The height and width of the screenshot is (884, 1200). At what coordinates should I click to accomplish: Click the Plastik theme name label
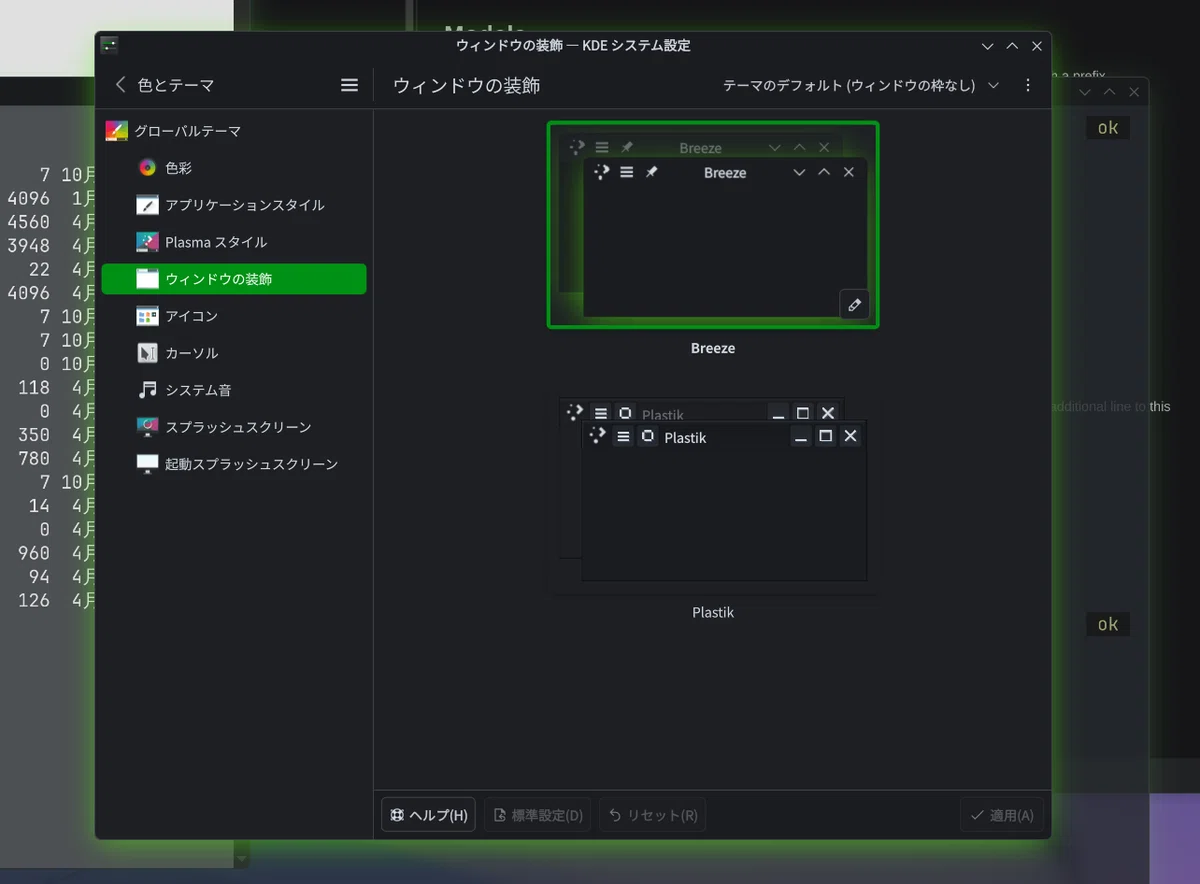click(713, 612)
